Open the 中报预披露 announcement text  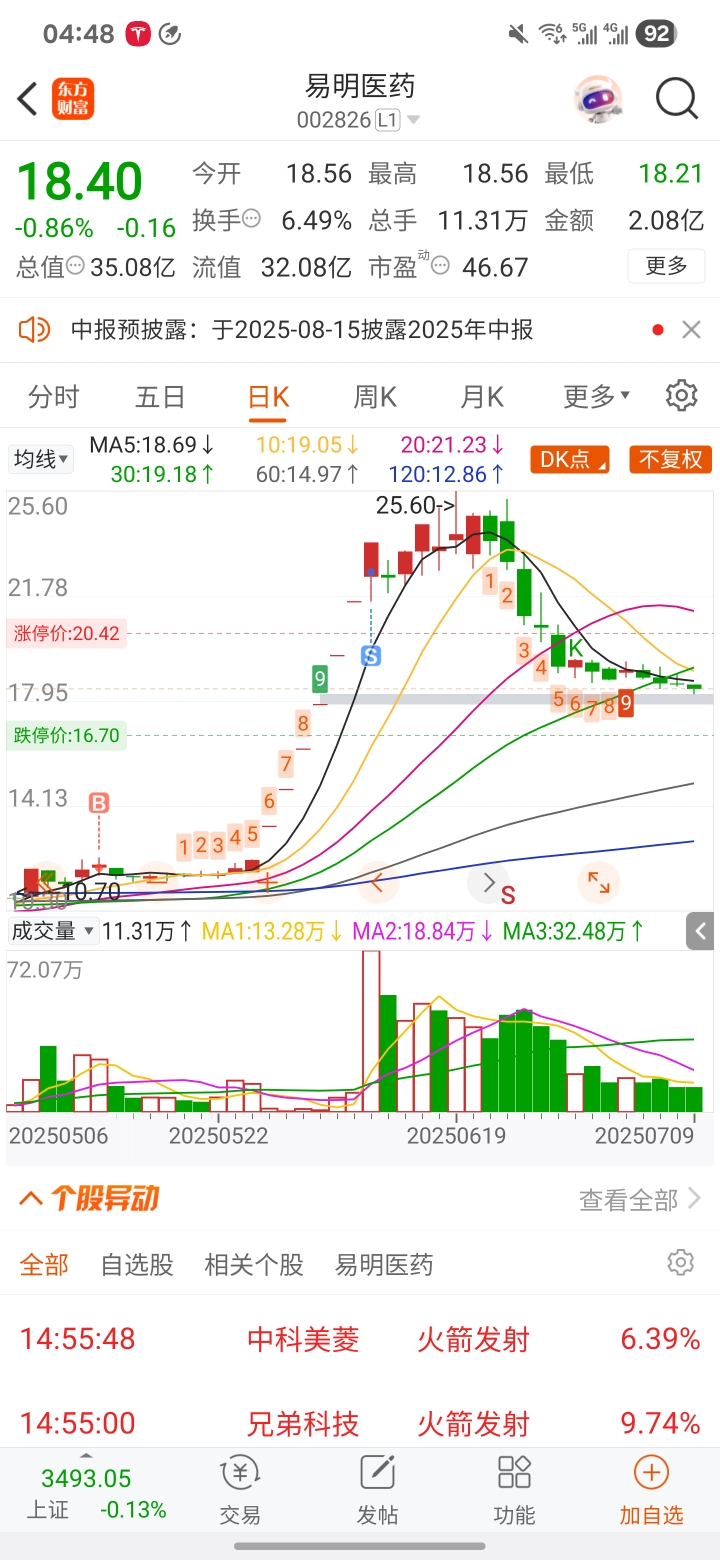point(302,330)
